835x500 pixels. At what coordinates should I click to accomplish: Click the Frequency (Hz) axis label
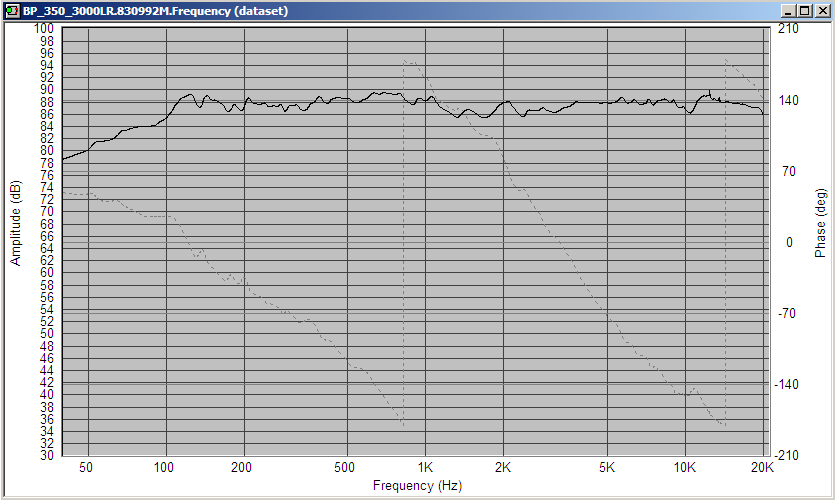point(418,485)
